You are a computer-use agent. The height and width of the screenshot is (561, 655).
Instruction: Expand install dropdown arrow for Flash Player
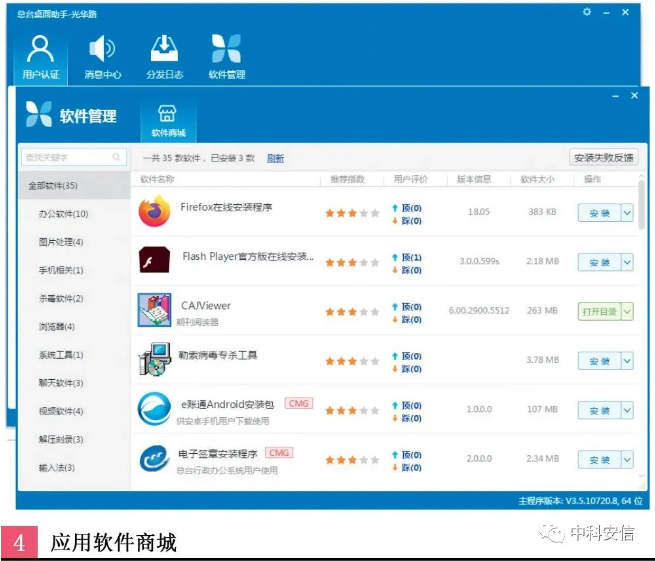[627, 262]
